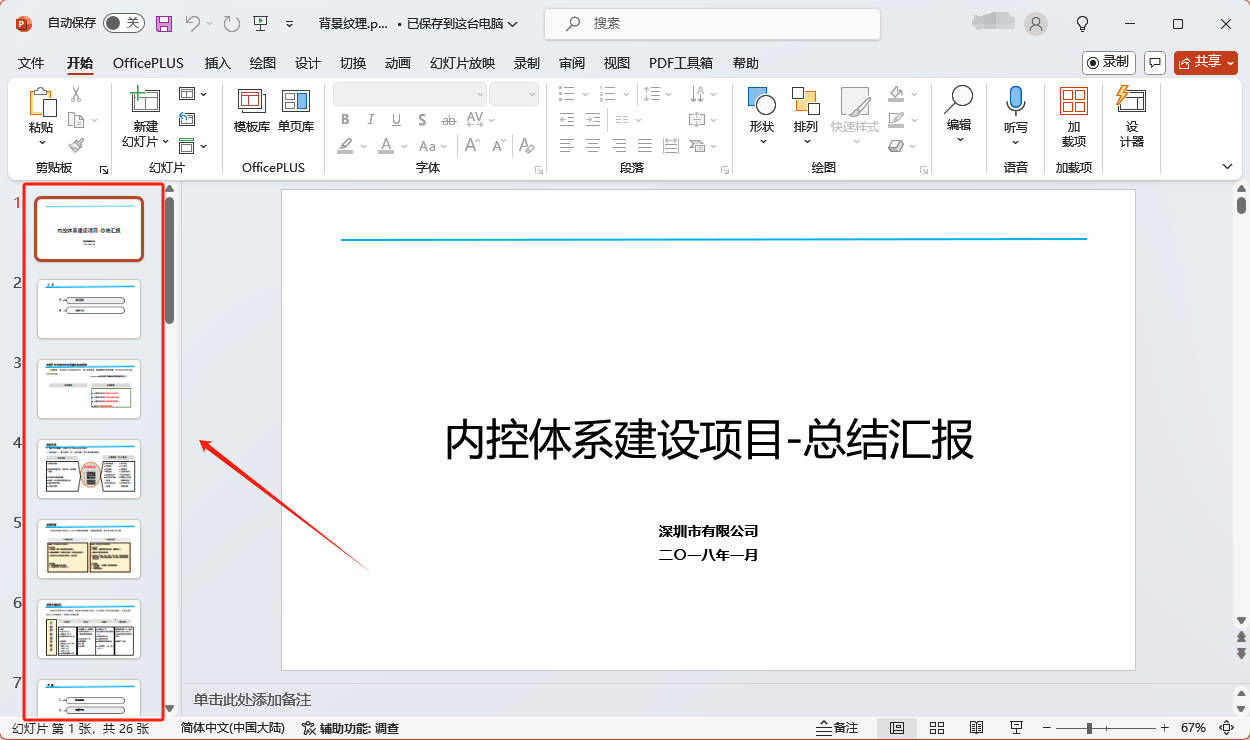
Task: Click the 加载项 add-ins icon
Action: point(1073,116)
